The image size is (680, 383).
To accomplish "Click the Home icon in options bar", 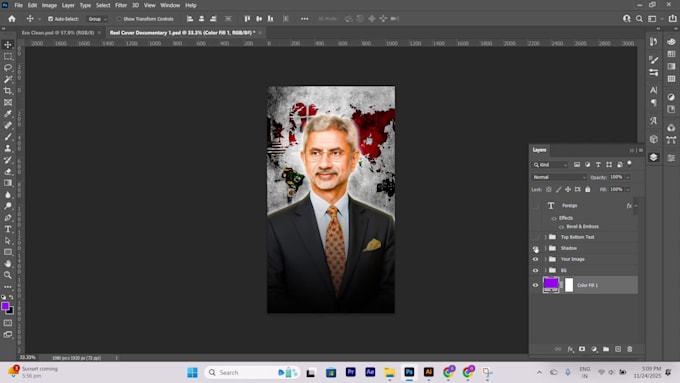I will point(12,19).
